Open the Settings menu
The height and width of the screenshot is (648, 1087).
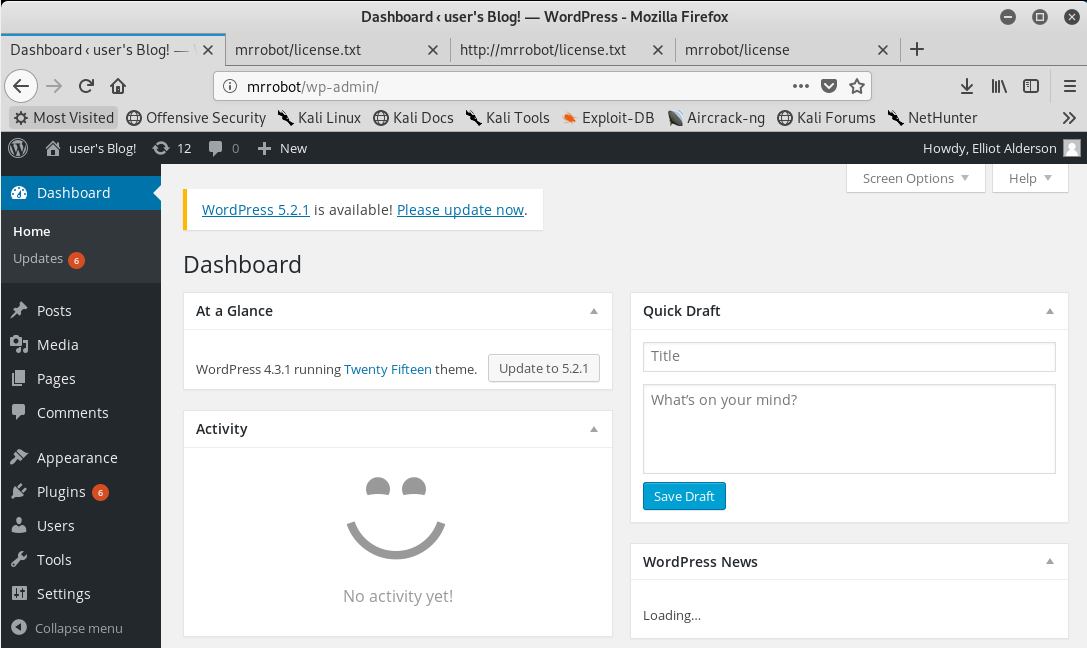click(x=80, y=593)
